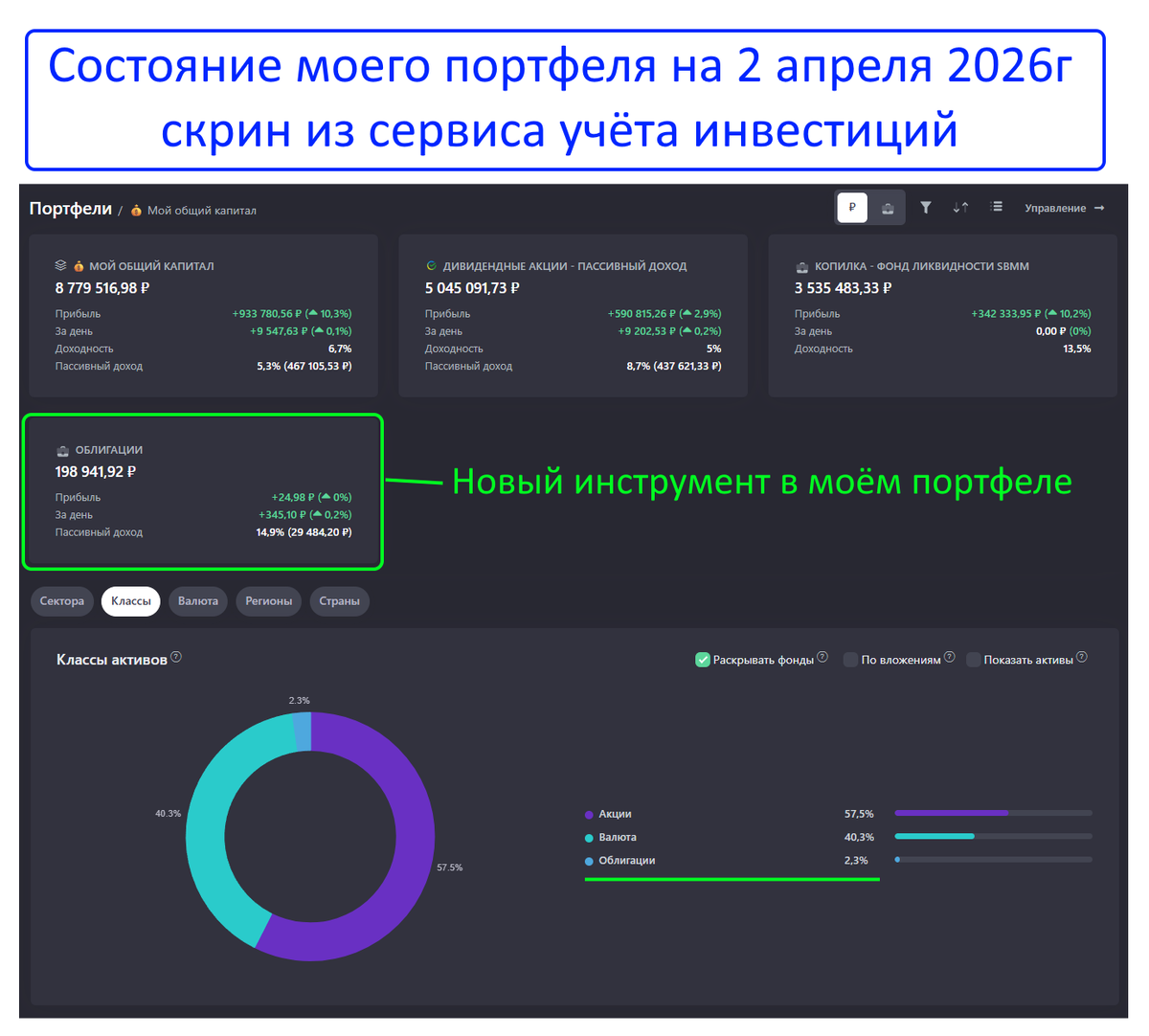Screen dimensions: 1149x1036
Task: Click the small blue Облигации donut segment
Action: point(303,732)
